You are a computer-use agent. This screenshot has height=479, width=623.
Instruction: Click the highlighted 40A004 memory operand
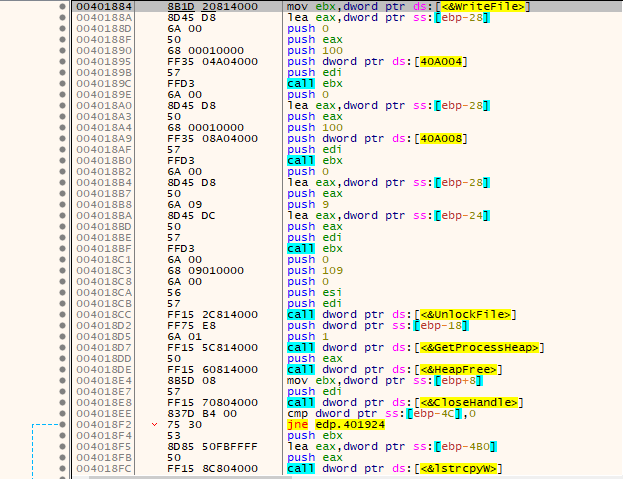pyautogui.click(x=440, y=62)
